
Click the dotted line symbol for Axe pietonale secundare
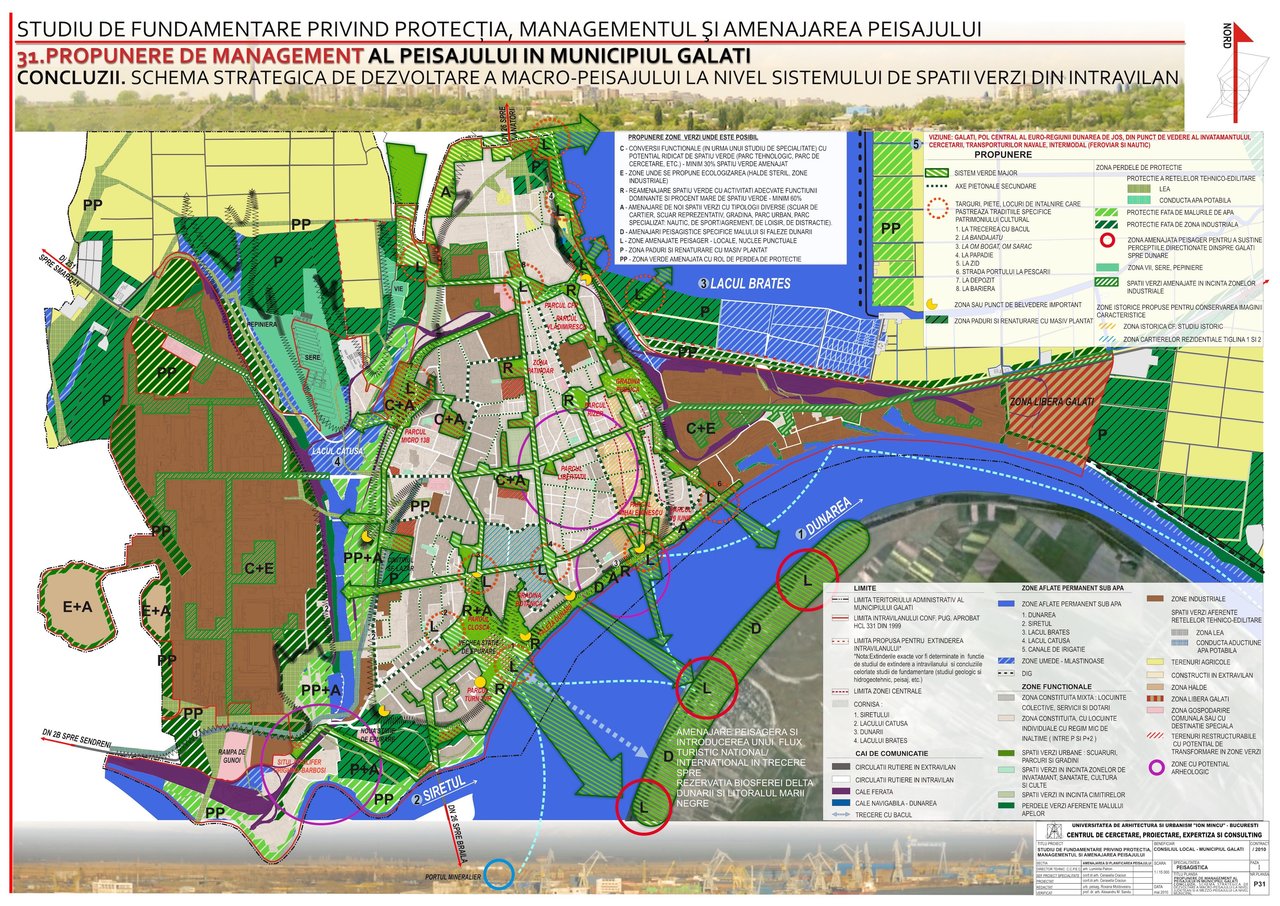(937, 186)
